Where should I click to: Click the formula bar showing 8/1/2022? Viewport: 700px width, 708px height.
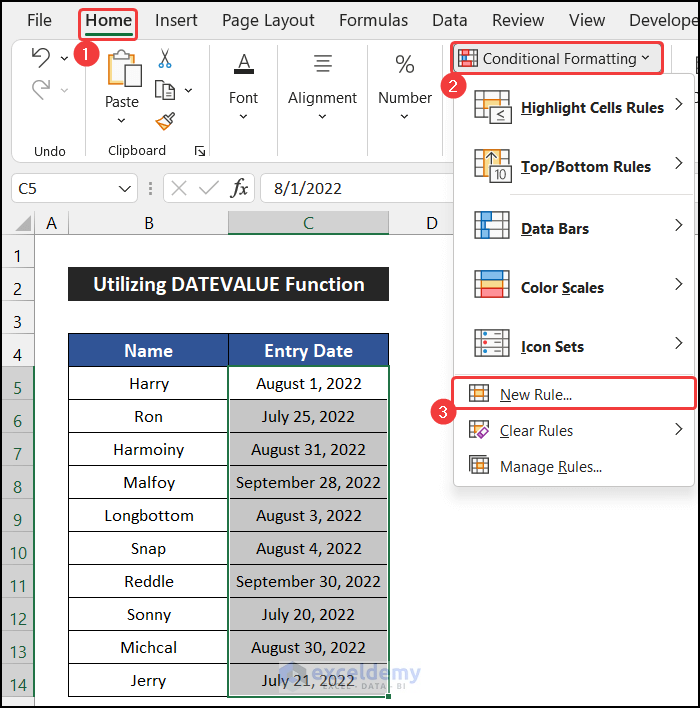pos(357,188)
